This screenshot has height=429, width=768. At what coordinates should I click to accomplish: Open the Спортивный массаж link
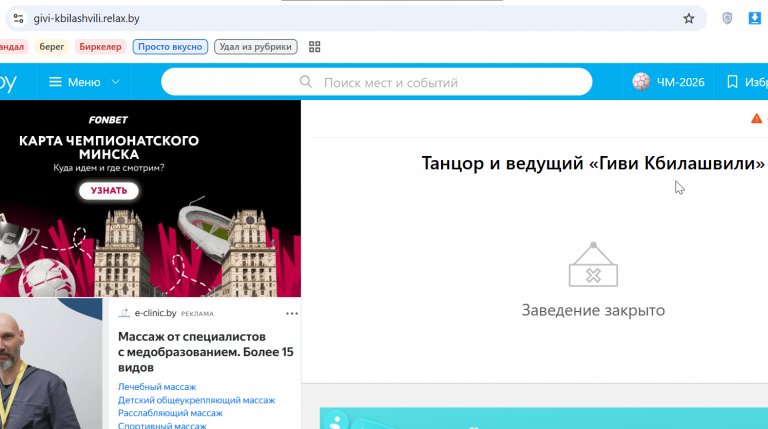[x=162, y=425]
